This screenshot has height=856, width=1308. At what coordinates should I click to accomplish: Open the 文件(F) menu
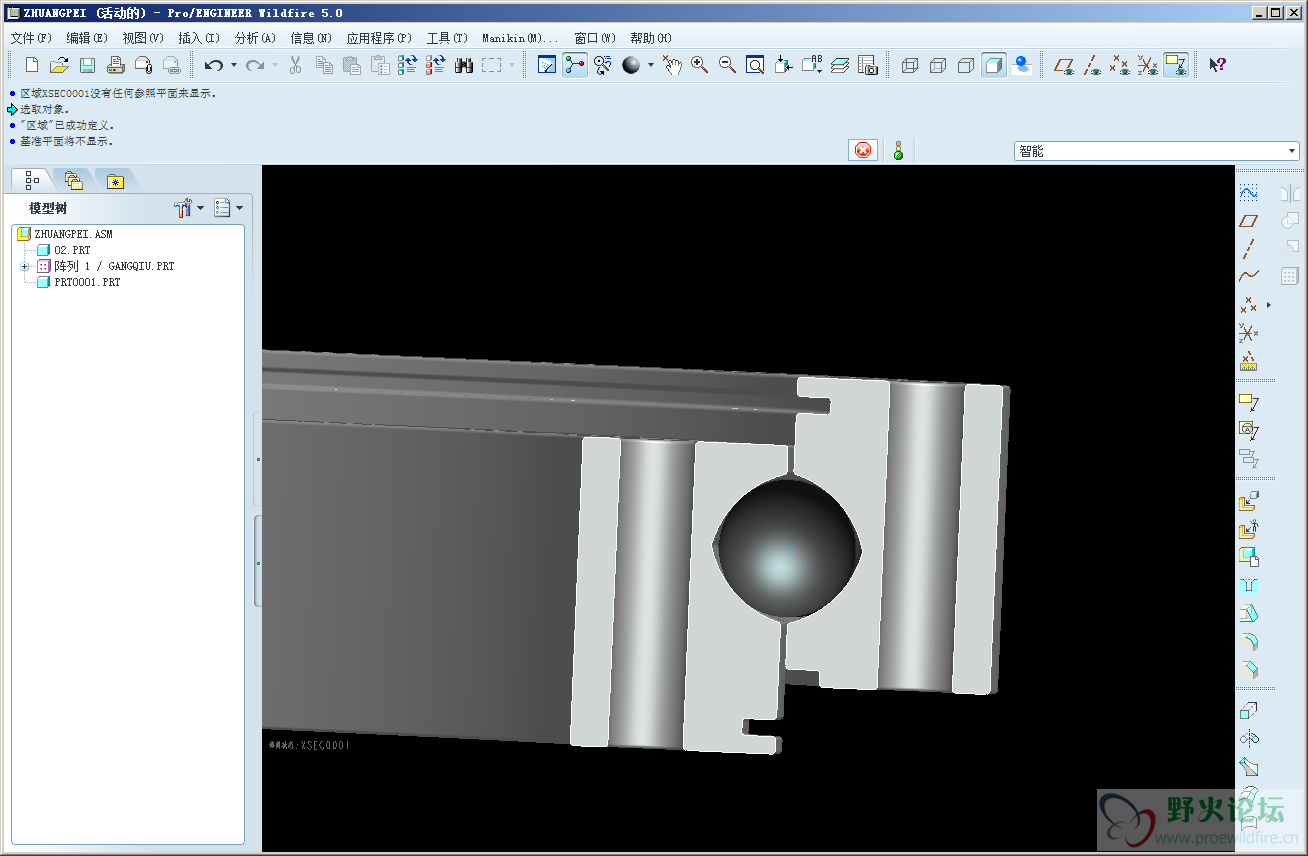pyautogui.click(x=30, y=38)
